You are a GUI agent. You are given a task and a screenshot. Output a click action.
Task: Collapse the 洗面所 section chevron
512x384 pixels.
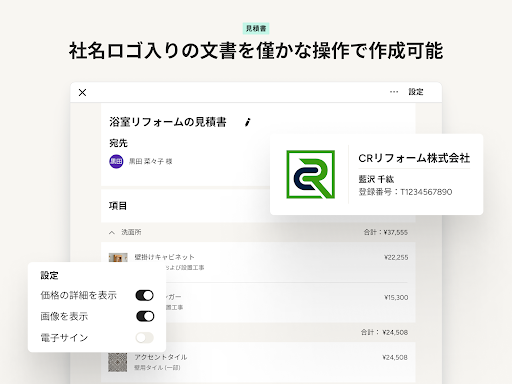coord(112,232)
